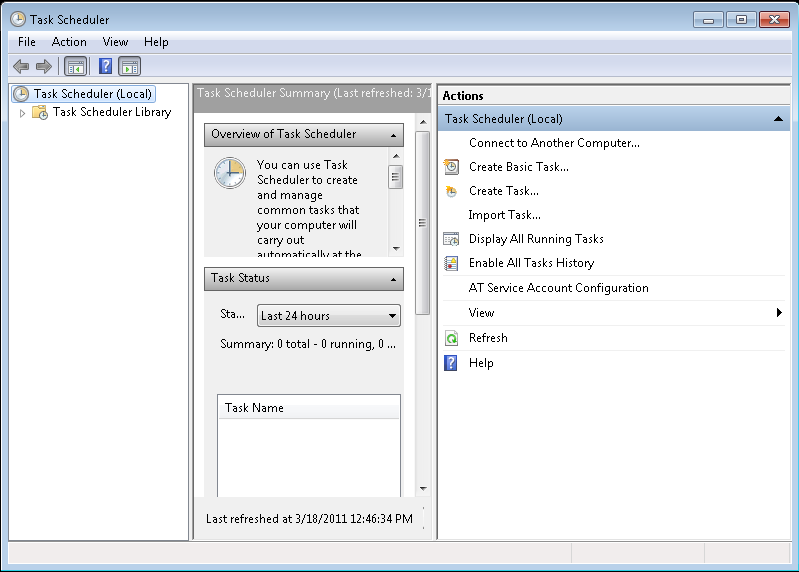Open the View submenu arrow in Actions
The height and width of the screenshot is (572, 799).
pos(779,313)
